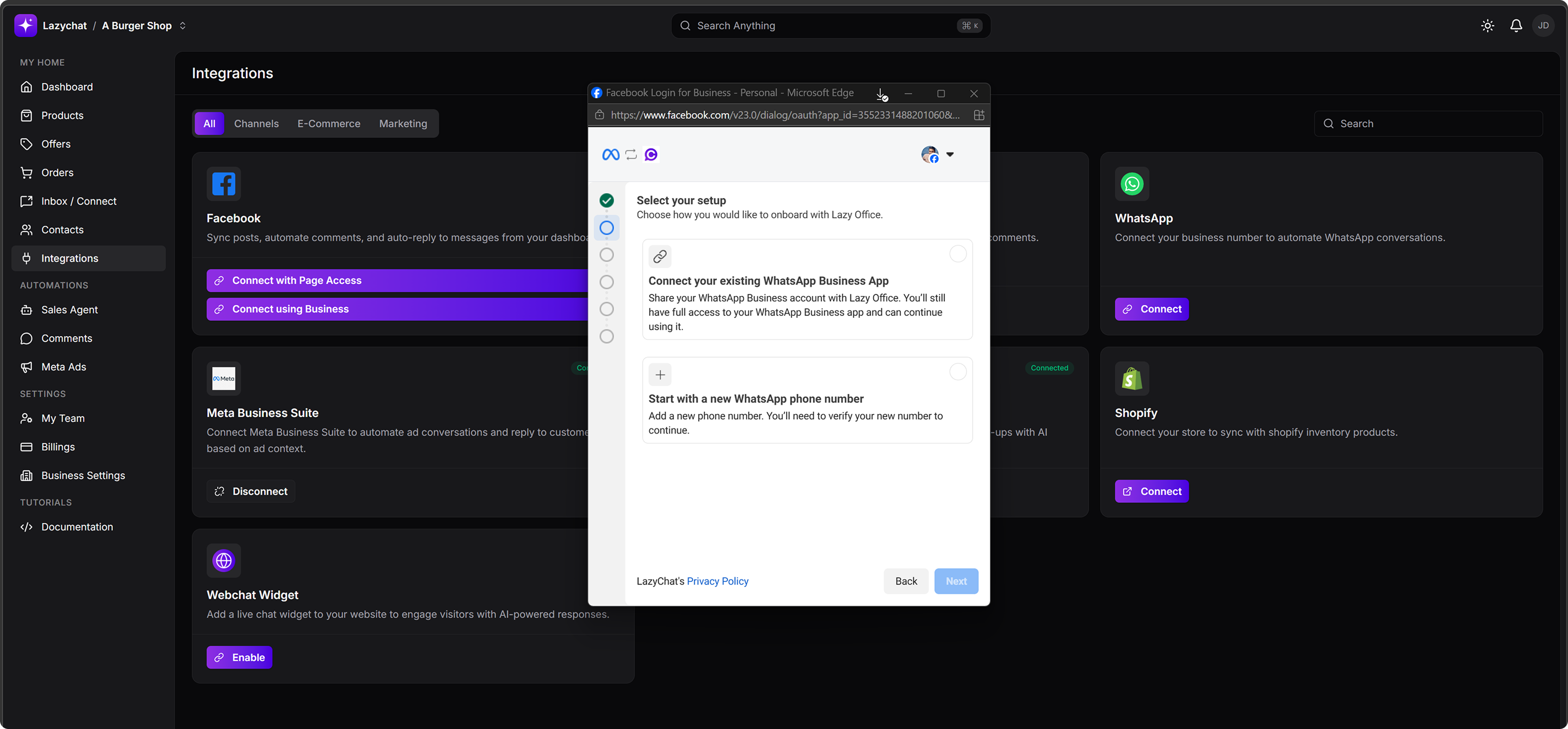Viewport: 1568px width, 729px height.
Task: Click the Webchat Widget globe icon
Action: click(223, 560)
